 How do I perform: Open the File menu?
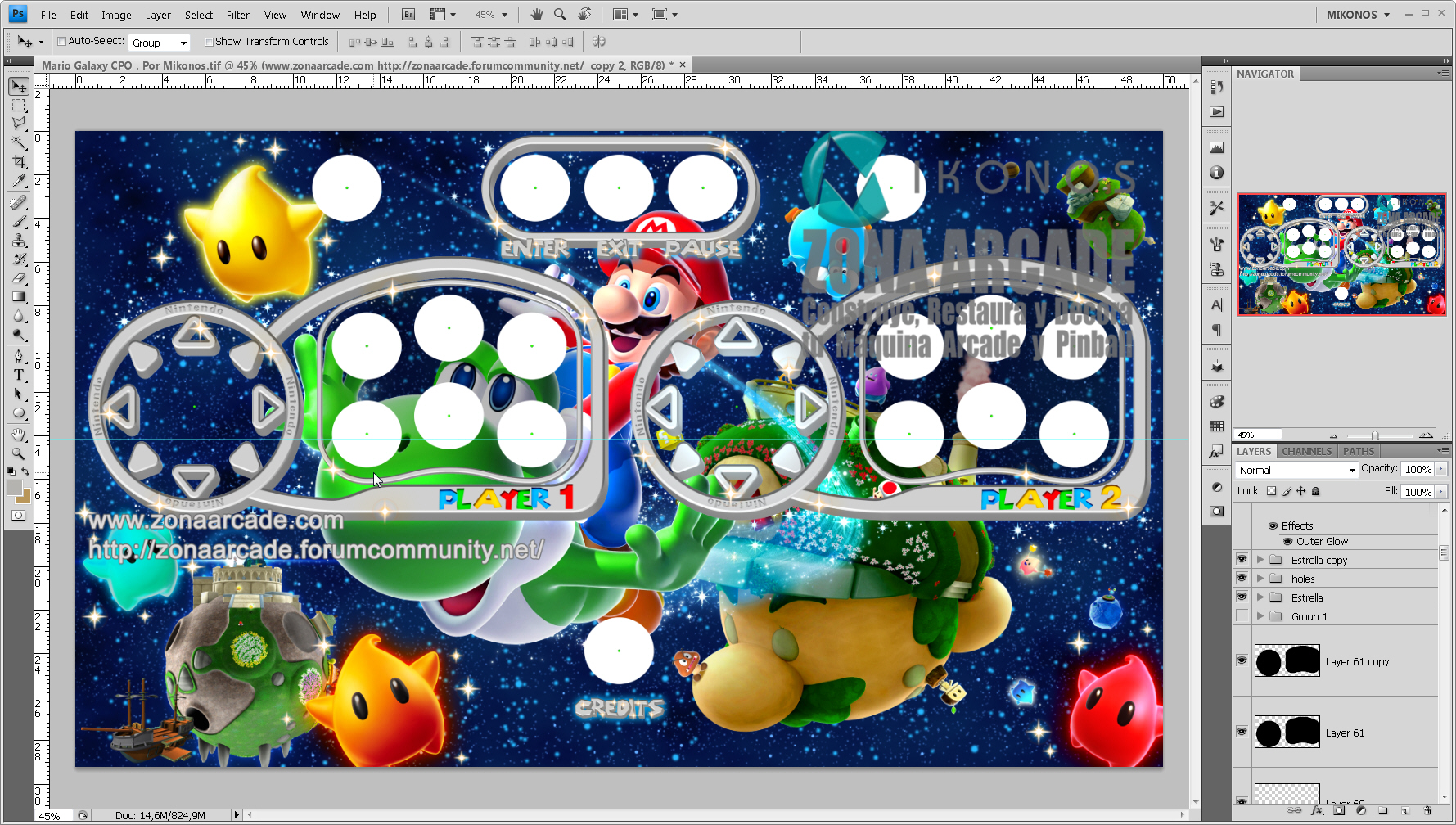[48, 15]
